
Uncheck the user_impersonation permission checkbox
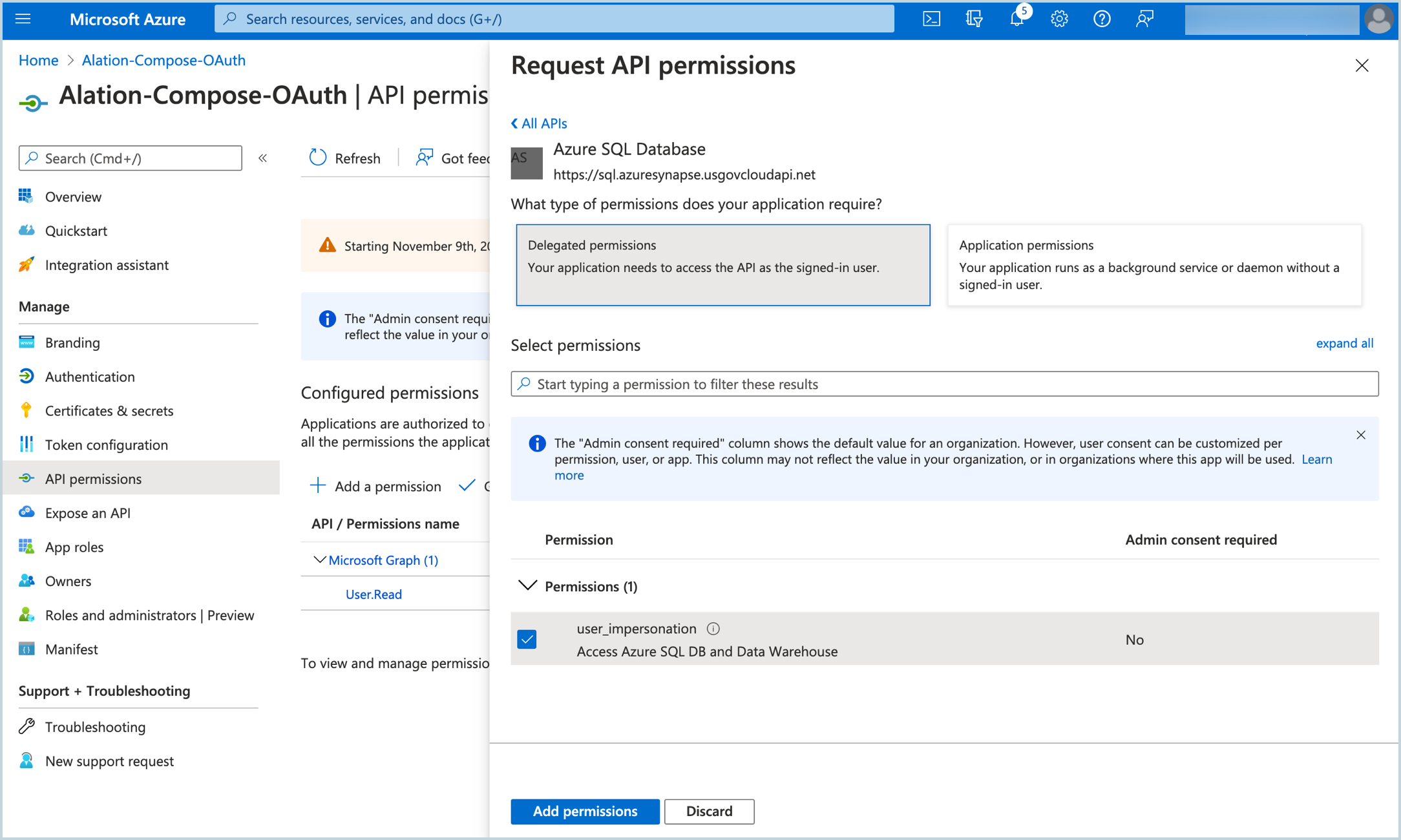[x=527, y=639]
